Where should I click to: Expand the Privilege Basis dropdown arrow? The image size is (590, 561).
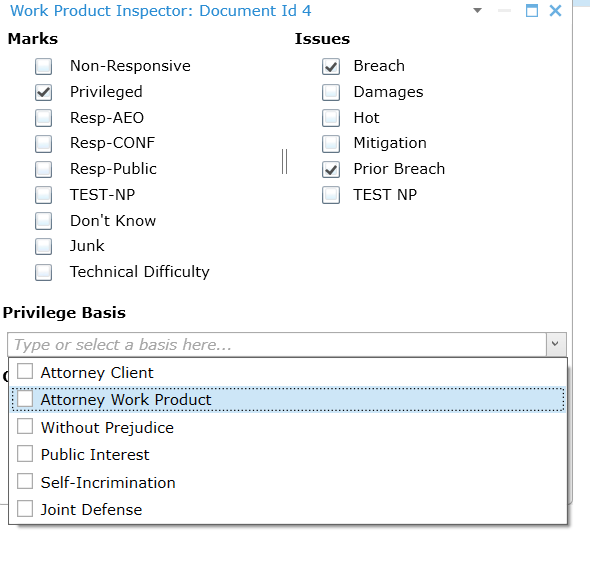(x=556, y=344)
